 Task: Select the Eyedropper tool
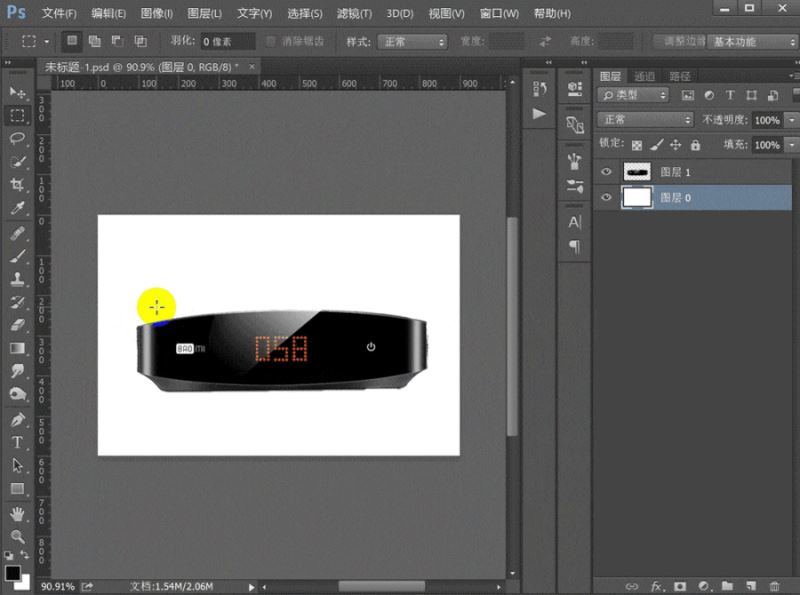tap(17, 209)
